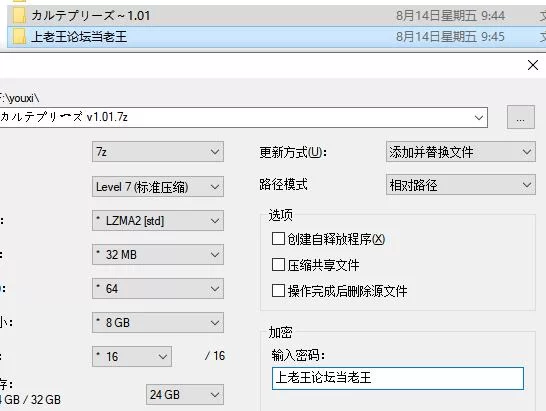Open the 32 MB dictionary size dropdown

tap(158, 255)
